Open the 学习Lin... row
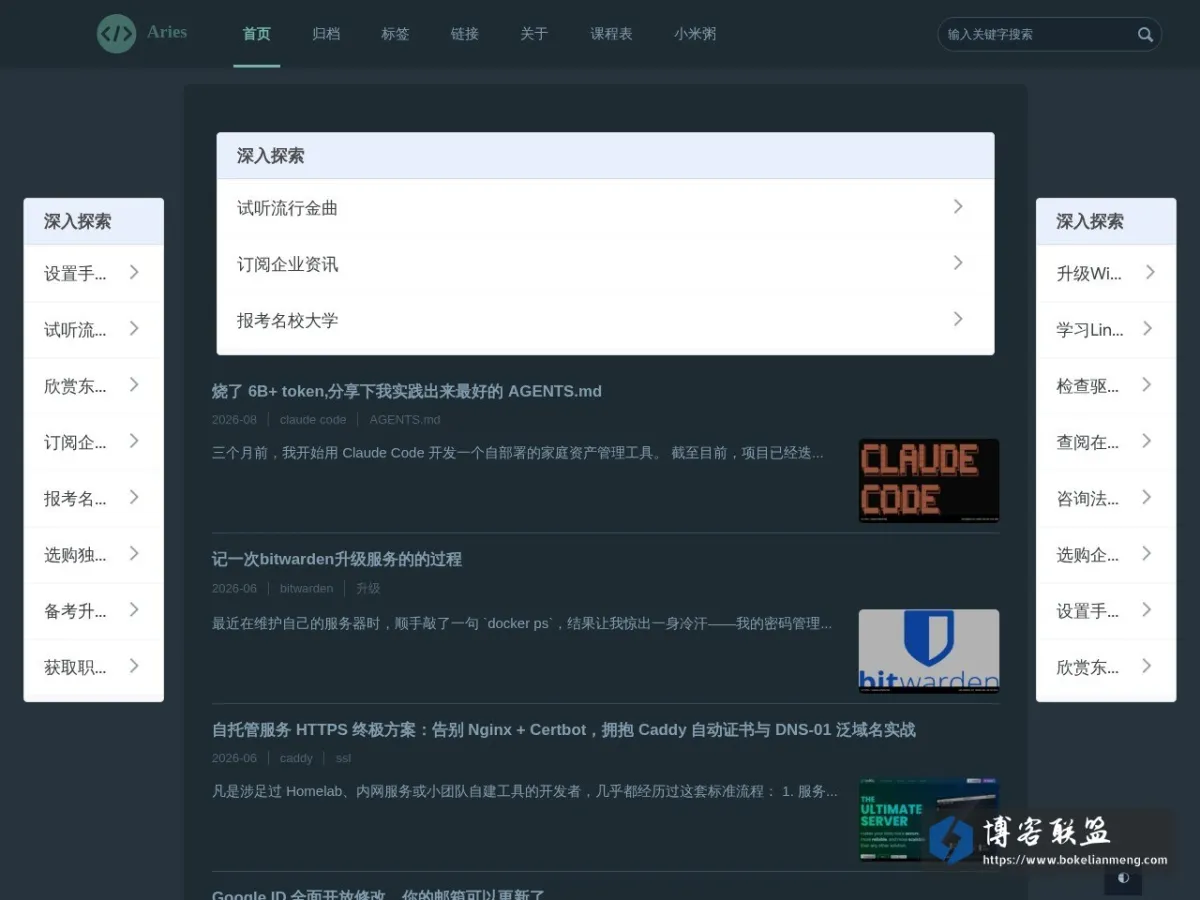 (1106, 330)
